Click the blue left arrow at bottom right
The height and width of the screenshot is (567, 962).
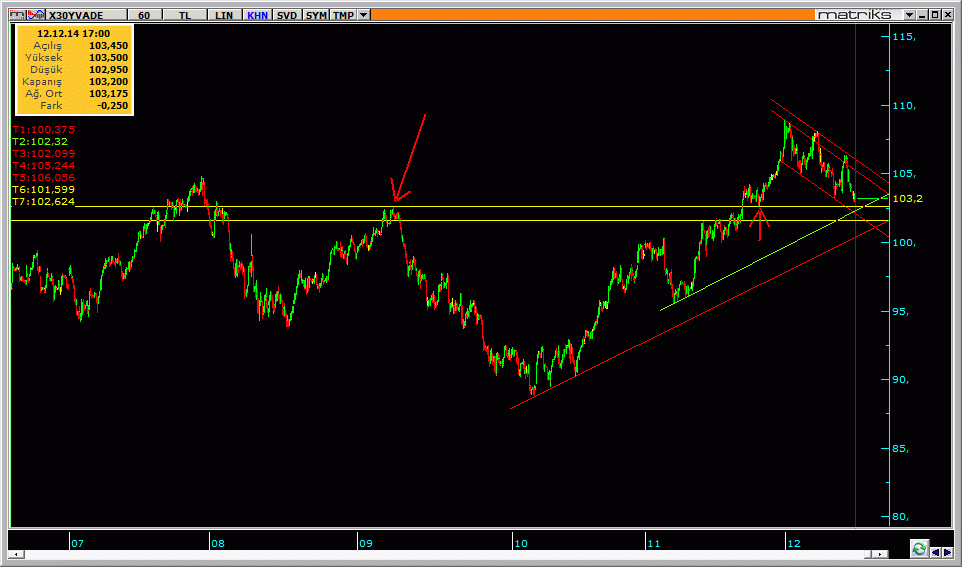pyautogui.click(x=934, y=551)
